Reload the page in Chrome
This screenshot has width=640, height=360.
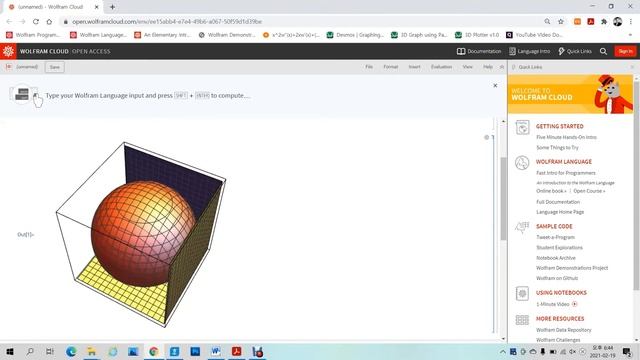point(36,22)
